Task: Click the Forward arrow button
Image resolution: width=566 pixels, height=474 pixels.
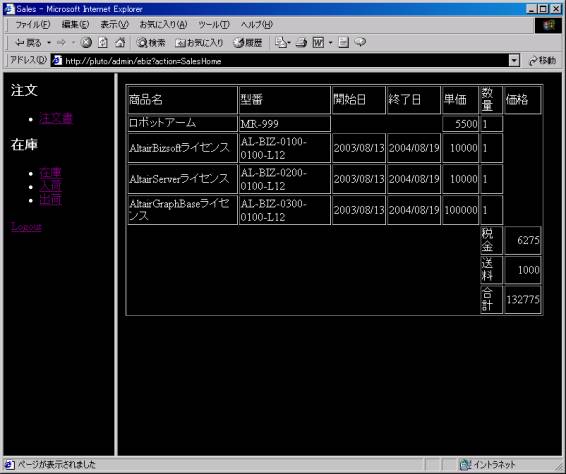Action: point(61,43)
